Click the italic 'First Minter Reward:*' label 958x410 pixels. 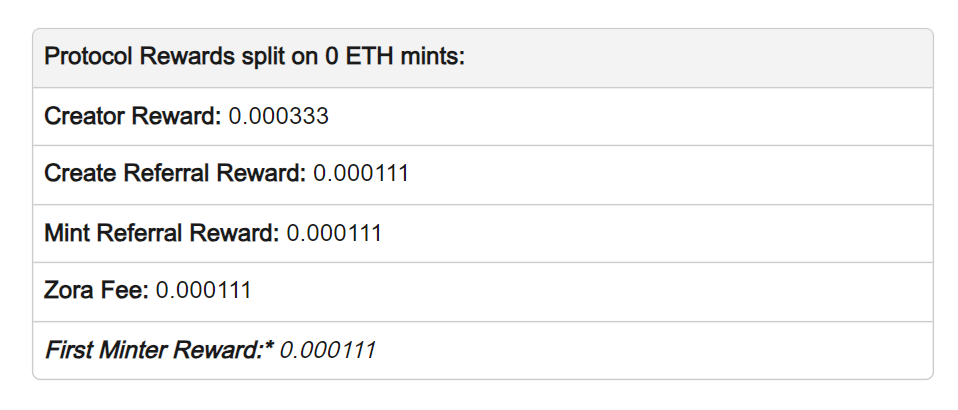coord(159,350)
